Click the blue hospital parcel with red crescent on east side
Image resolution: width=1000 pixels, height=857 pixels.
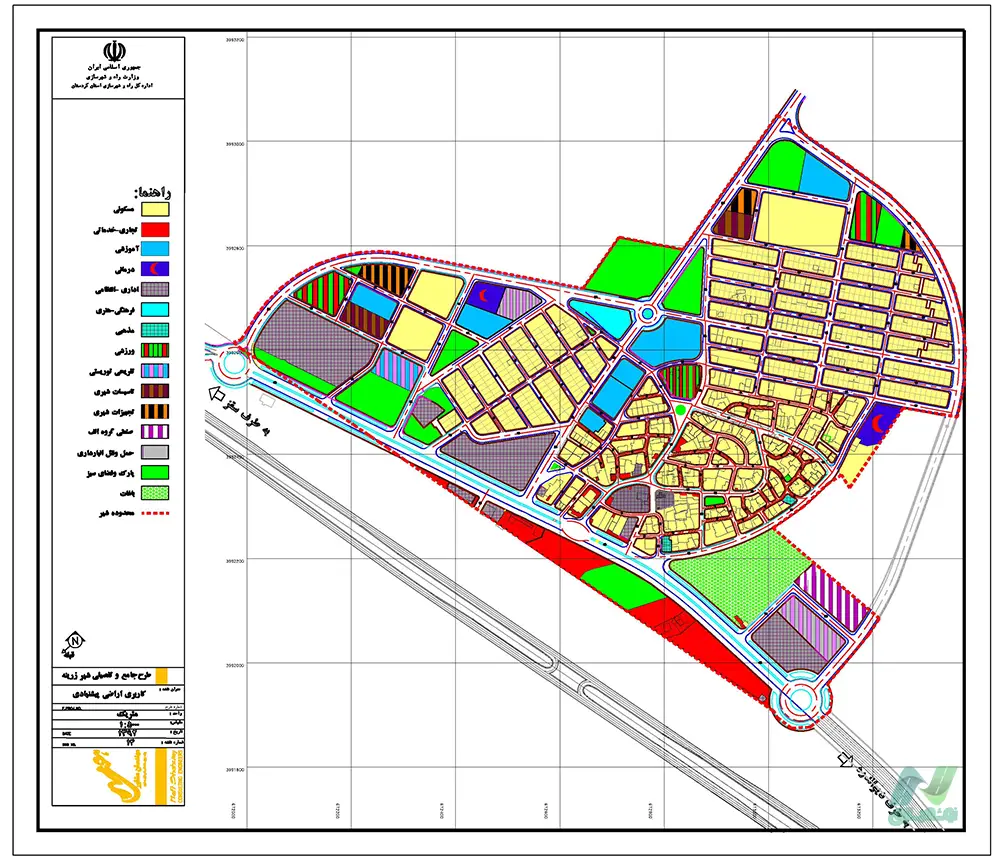(878, 423)
